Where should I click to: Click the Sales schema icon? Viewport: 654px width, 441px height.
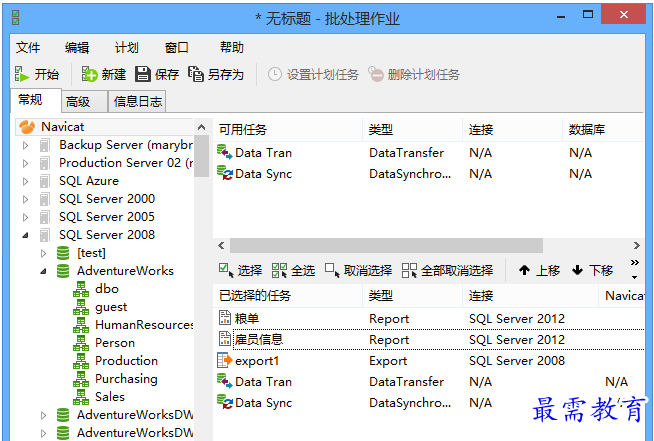click(81, 396)
